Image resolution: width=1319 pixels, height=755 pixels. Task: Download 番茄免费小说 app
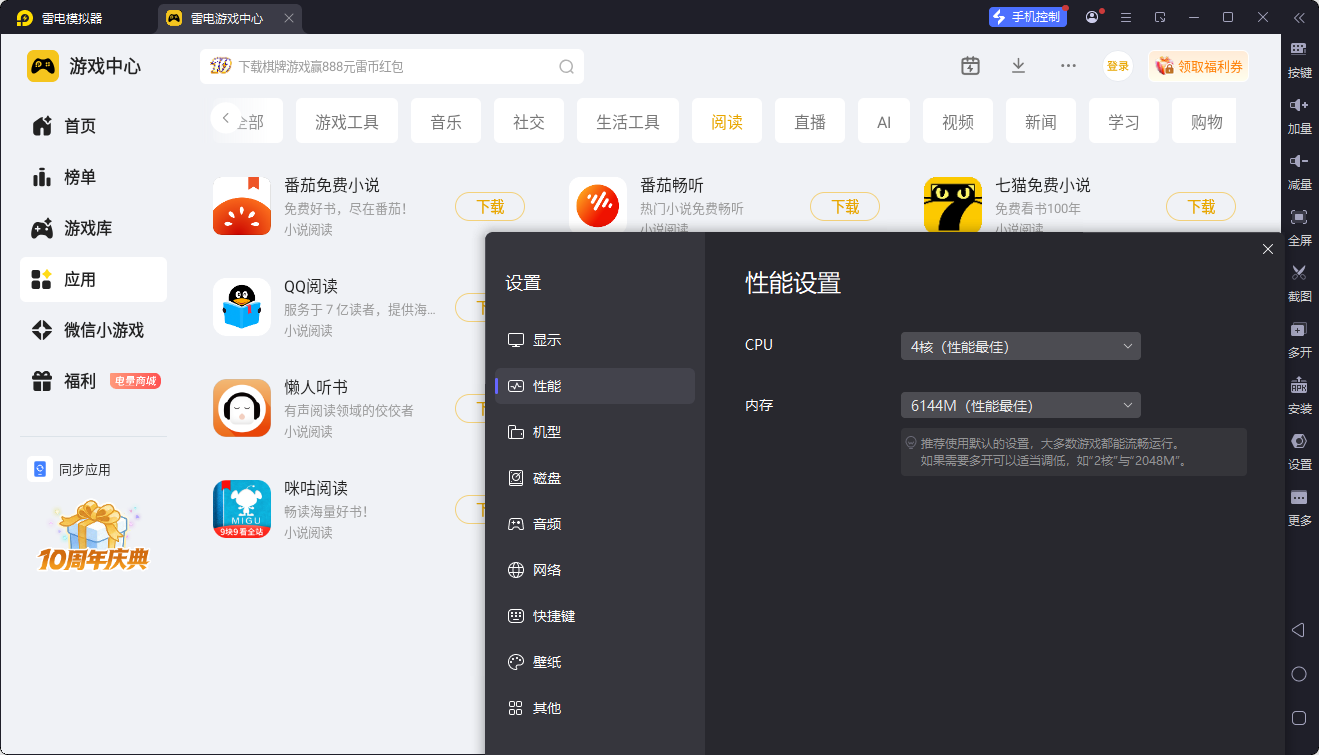(x=489, y=207)
